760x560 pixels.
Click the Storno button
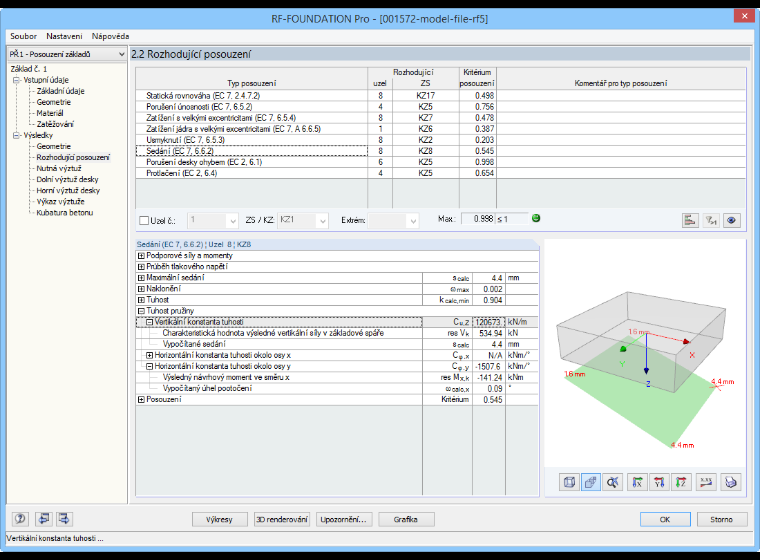(x=722, y=519)
